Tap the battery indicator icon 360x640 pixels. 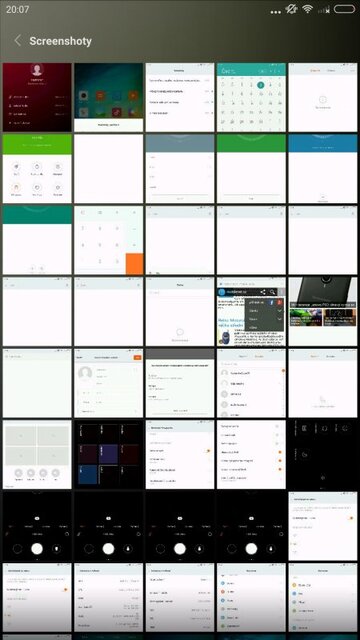coord(344,9)
